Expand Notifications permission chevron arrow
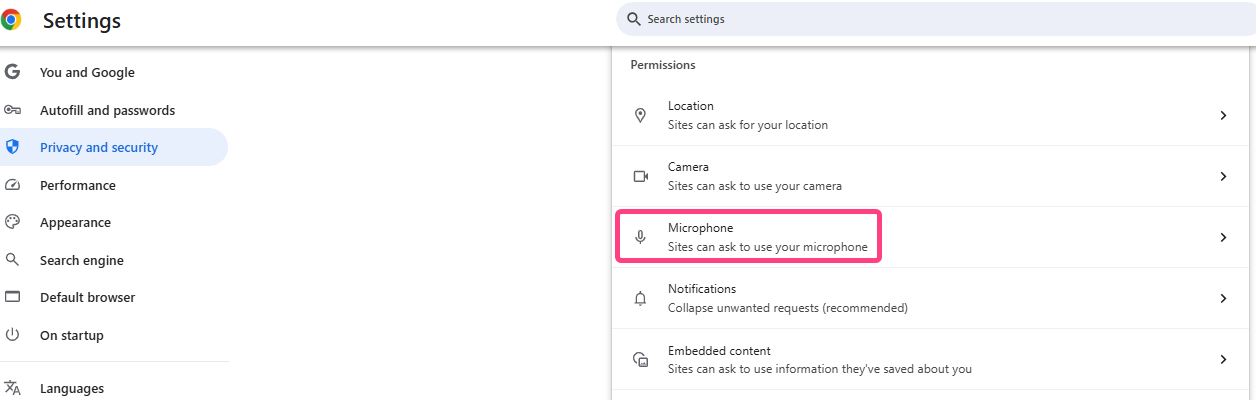The image size is (1256, 400). (1222, 298)
